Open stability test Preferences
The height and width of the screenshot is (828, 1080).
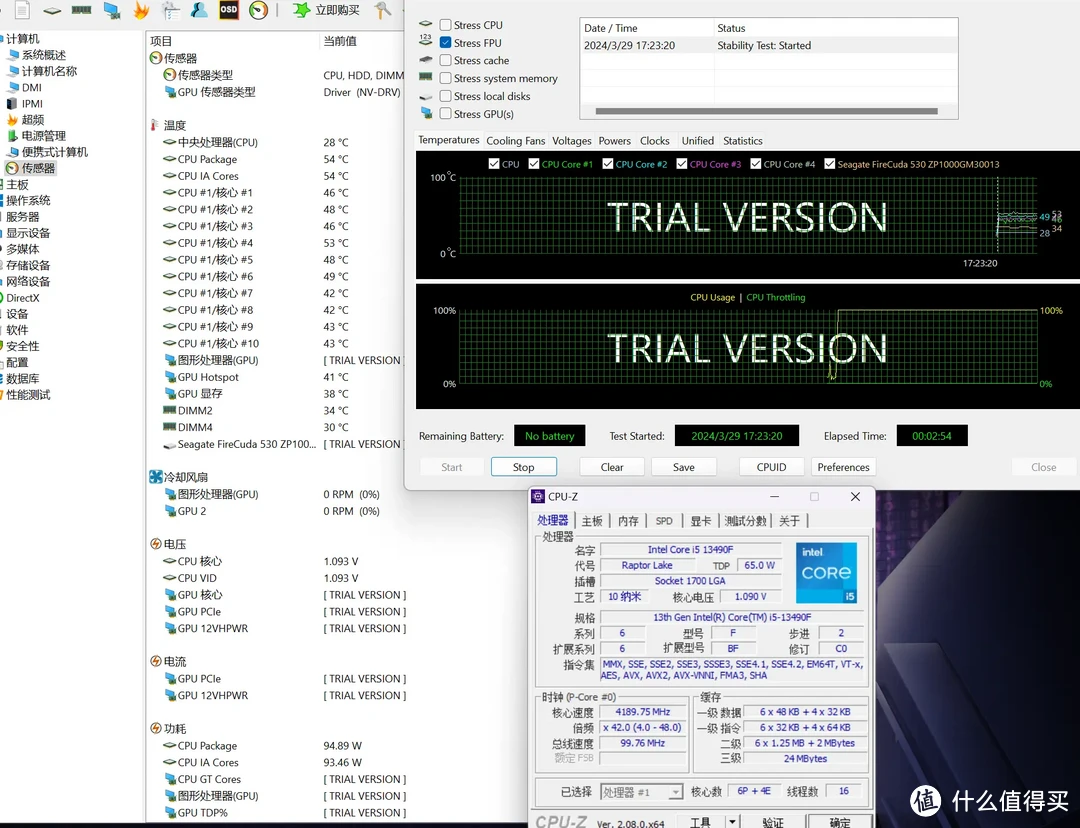(x=843, y=467)
